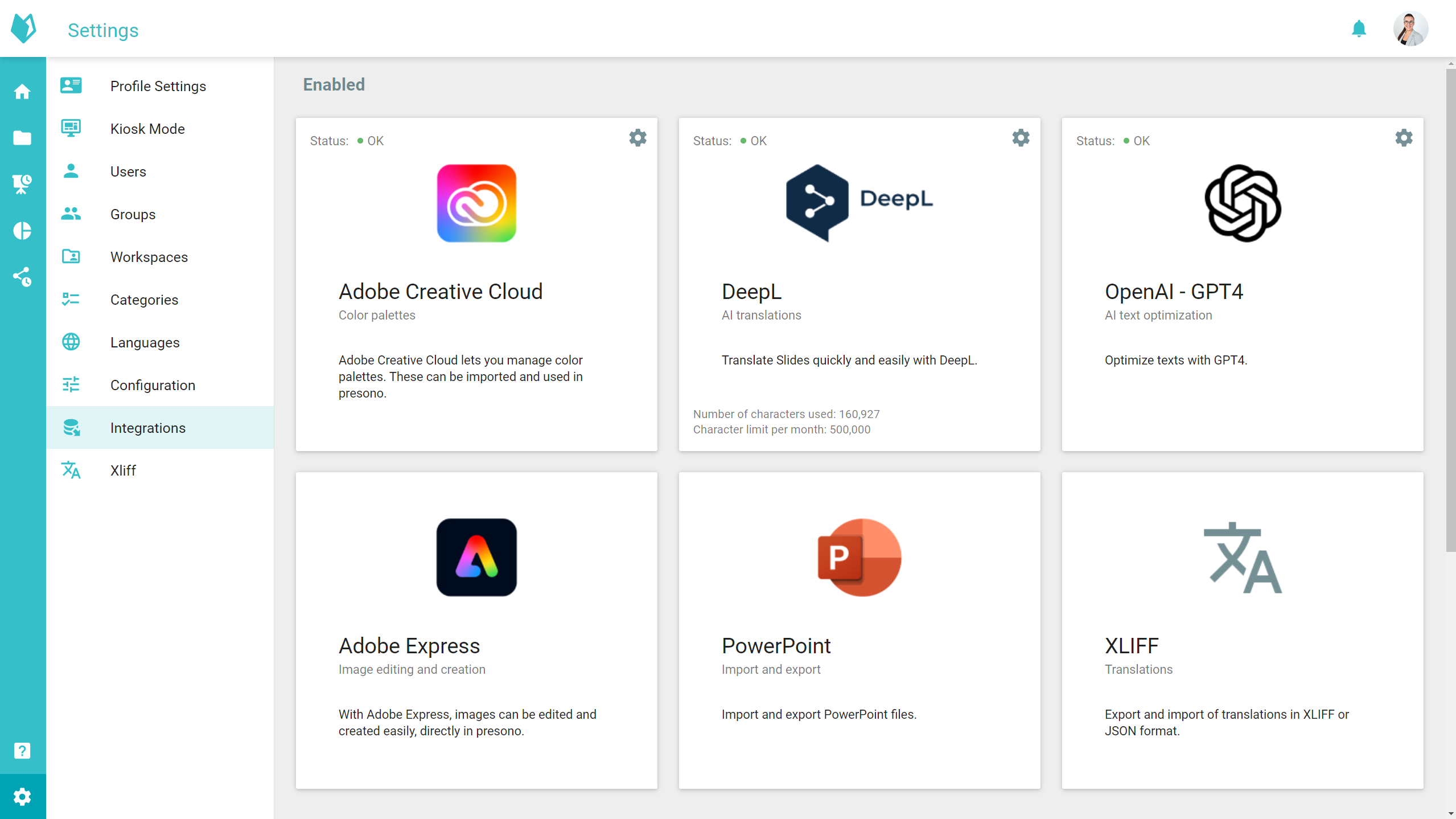
Task: Click the Groups people icon
Action: (71, 214)
